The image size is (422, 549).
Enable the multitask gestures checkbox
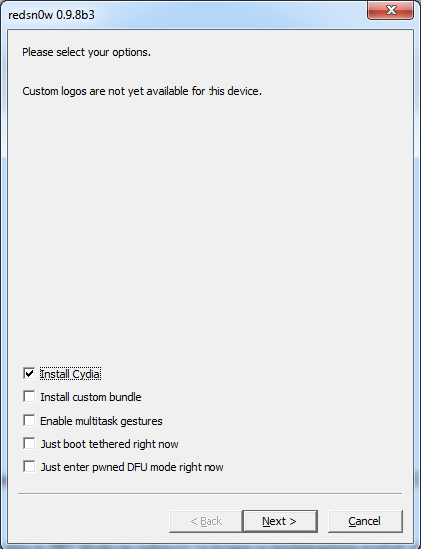tap(29, 420)
